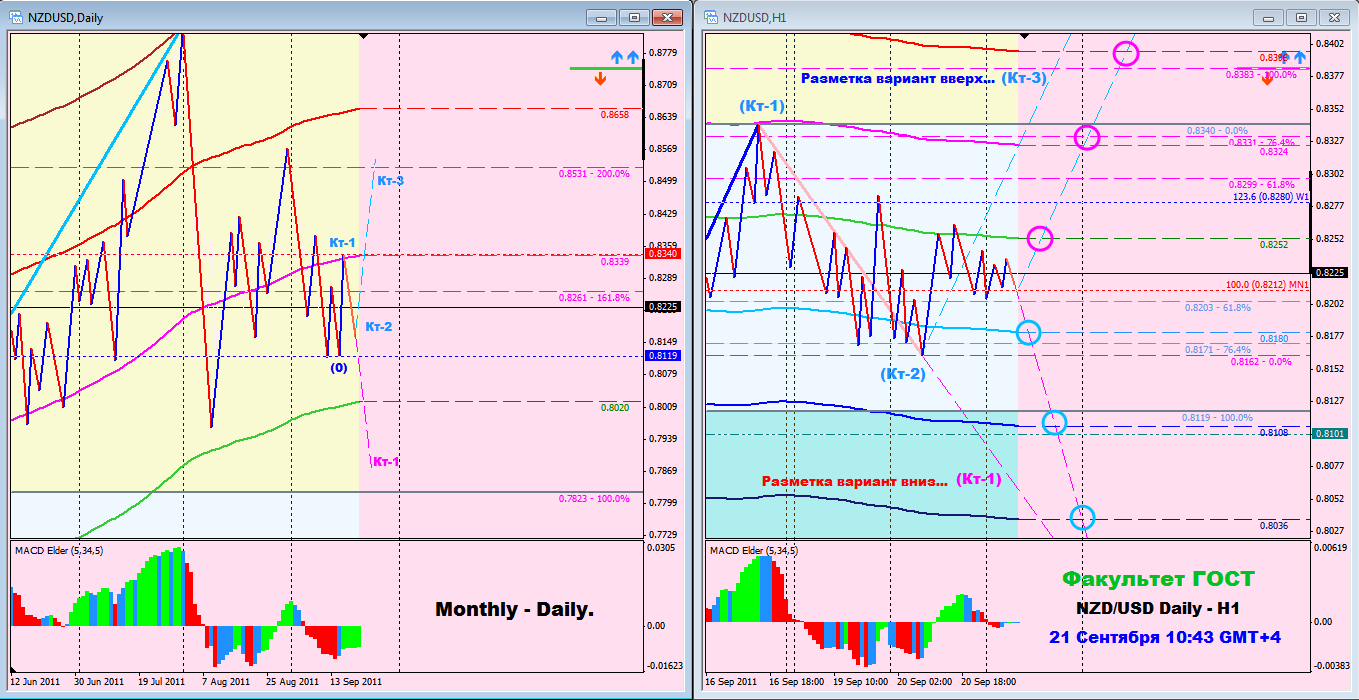Click the '0.8020' green line label

614,408
